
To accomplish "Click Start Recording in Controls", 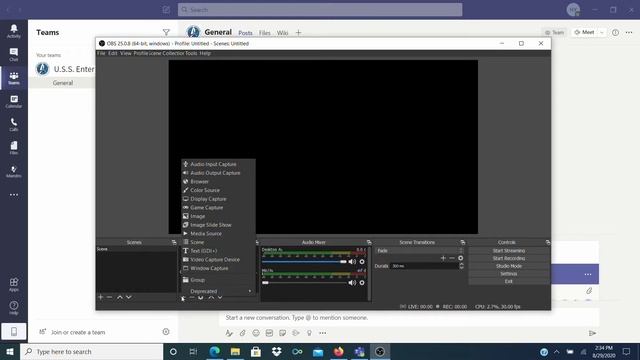I will [509, 258].
